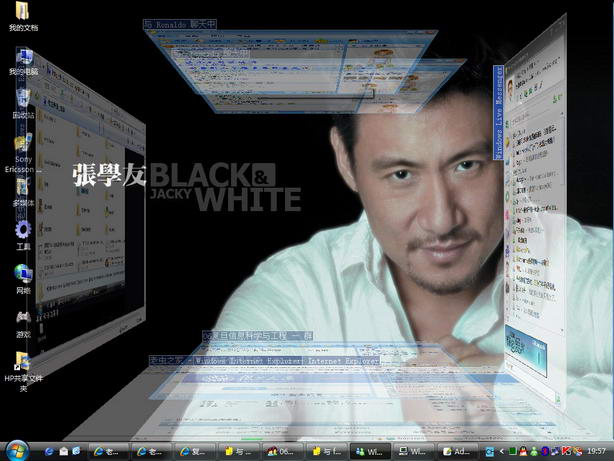
Task: Click the Windows Start orb
Action: click(x=18, y=451)
